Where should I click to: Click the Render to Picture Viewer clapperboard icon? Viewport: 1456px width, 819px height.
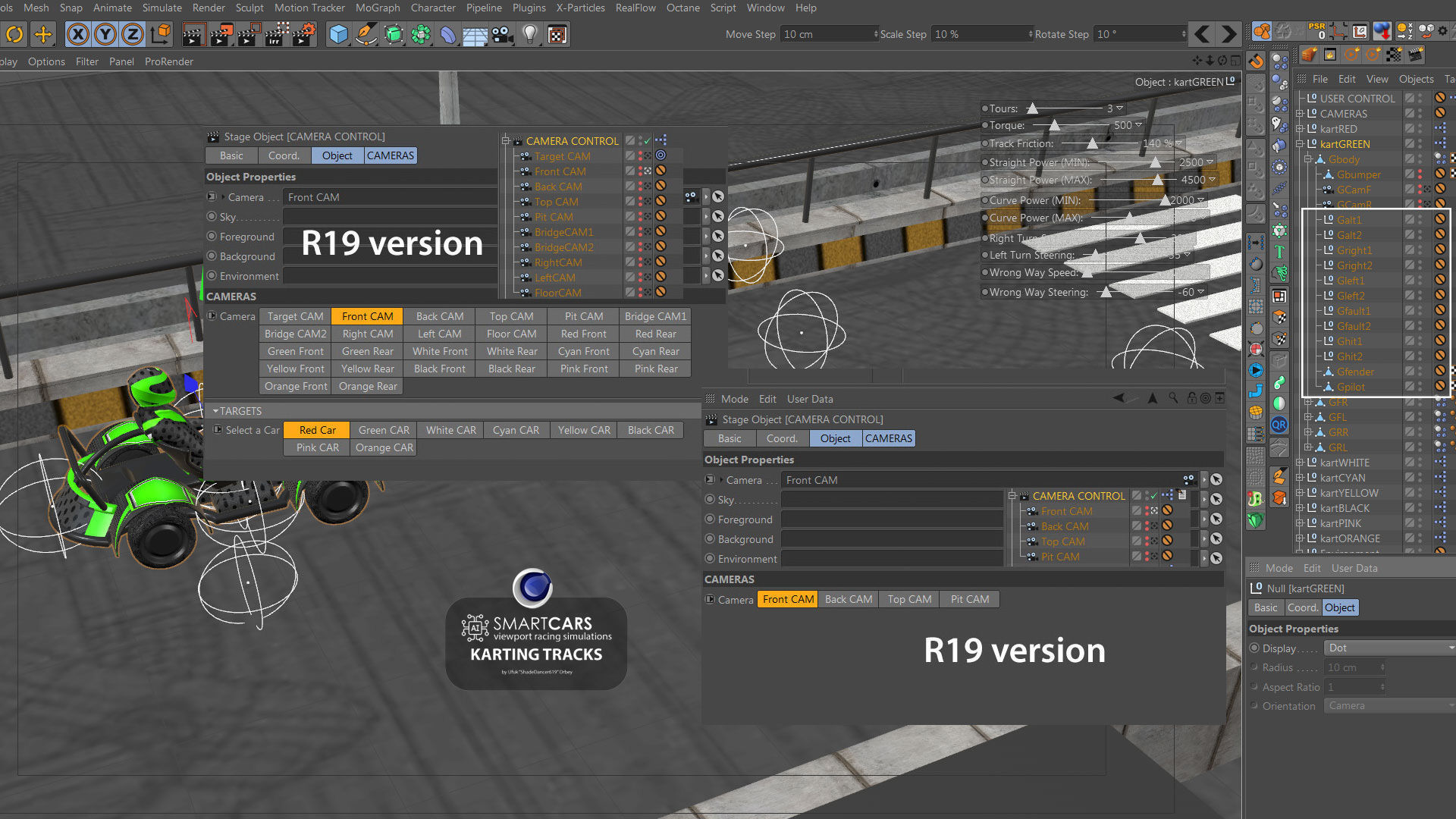(x=221, y=34)
